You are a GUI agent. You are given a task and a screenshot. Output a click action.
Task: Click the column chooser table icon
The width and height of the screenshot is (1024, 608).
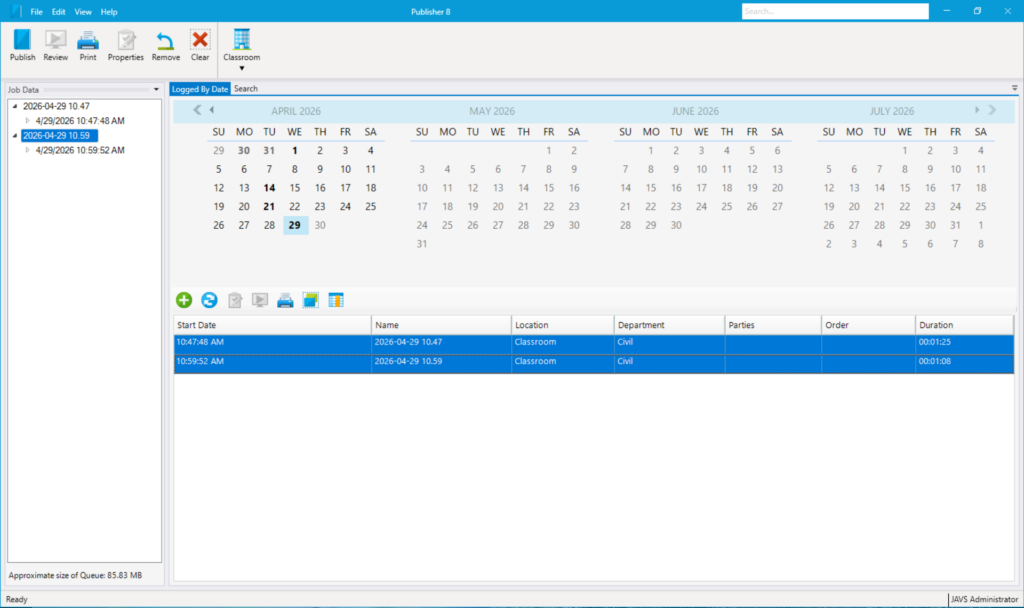[x=336, y=300]
